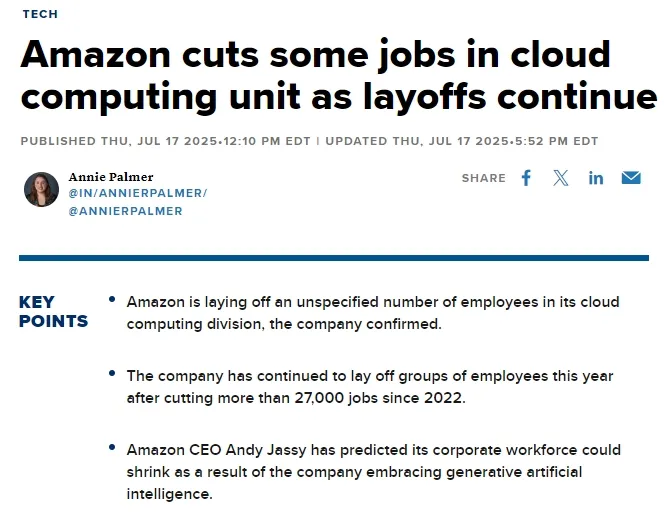This screenshot has height=512, width=670.
Task: Click the Amazon cuts some jobs headline
Action: [338, 76]
